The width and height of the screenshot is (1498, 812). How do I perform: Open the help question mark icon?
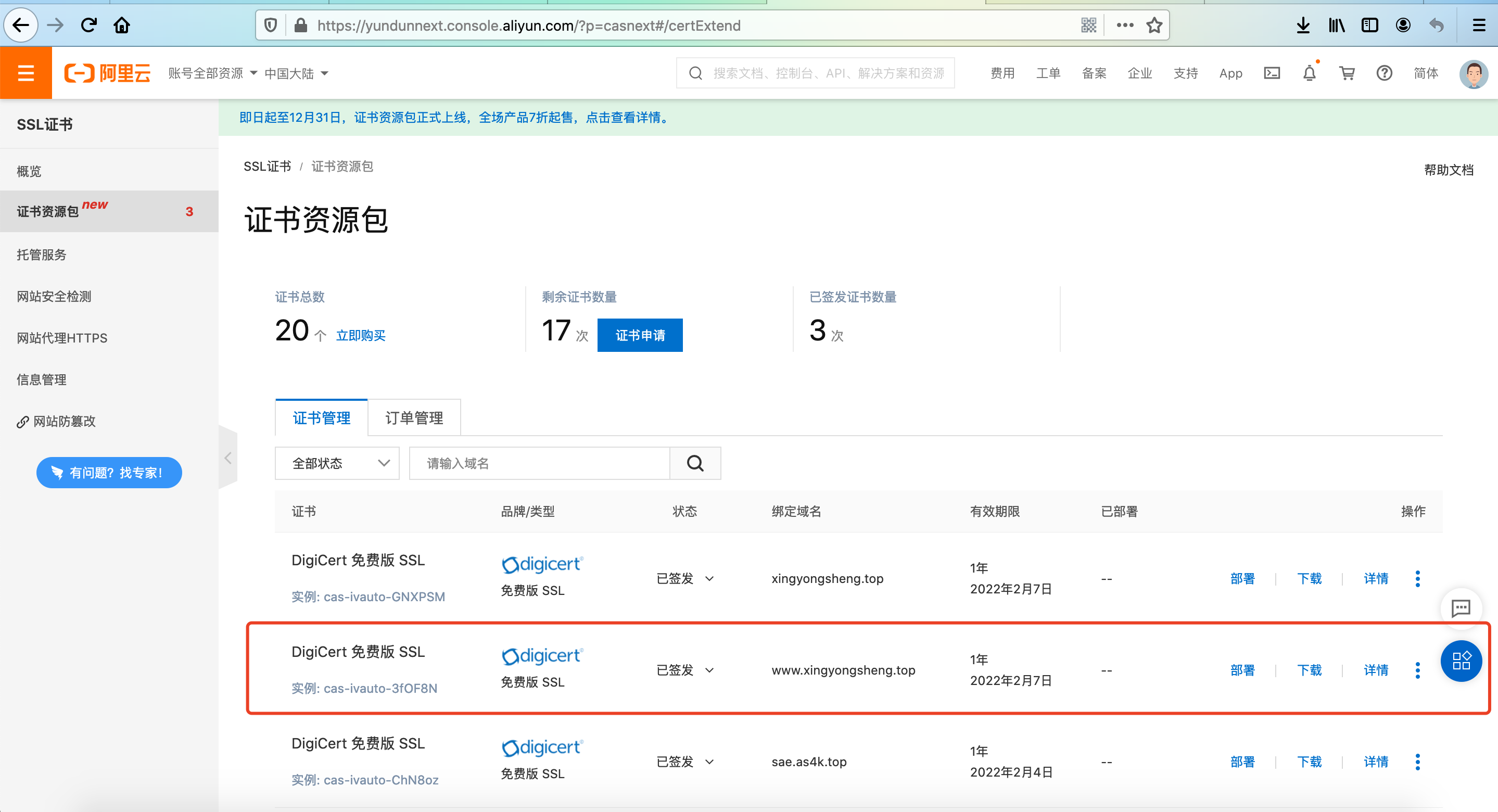[x=1384, y=73]
